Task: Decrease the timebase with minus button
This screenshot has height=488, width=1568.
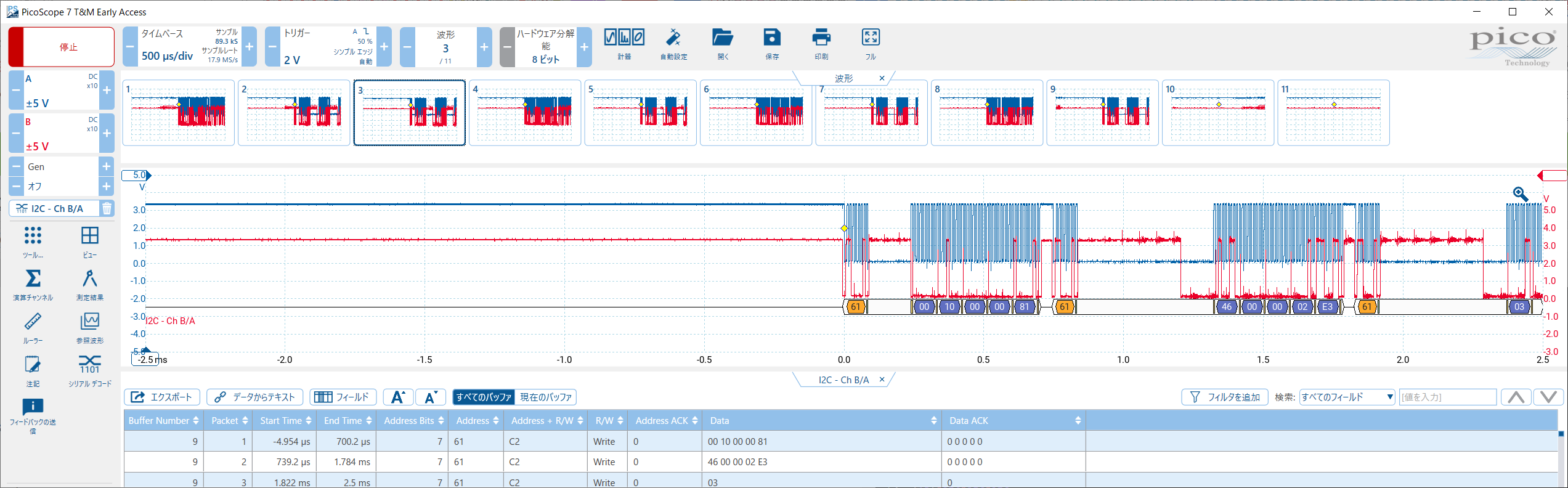Action: point(130,47)
